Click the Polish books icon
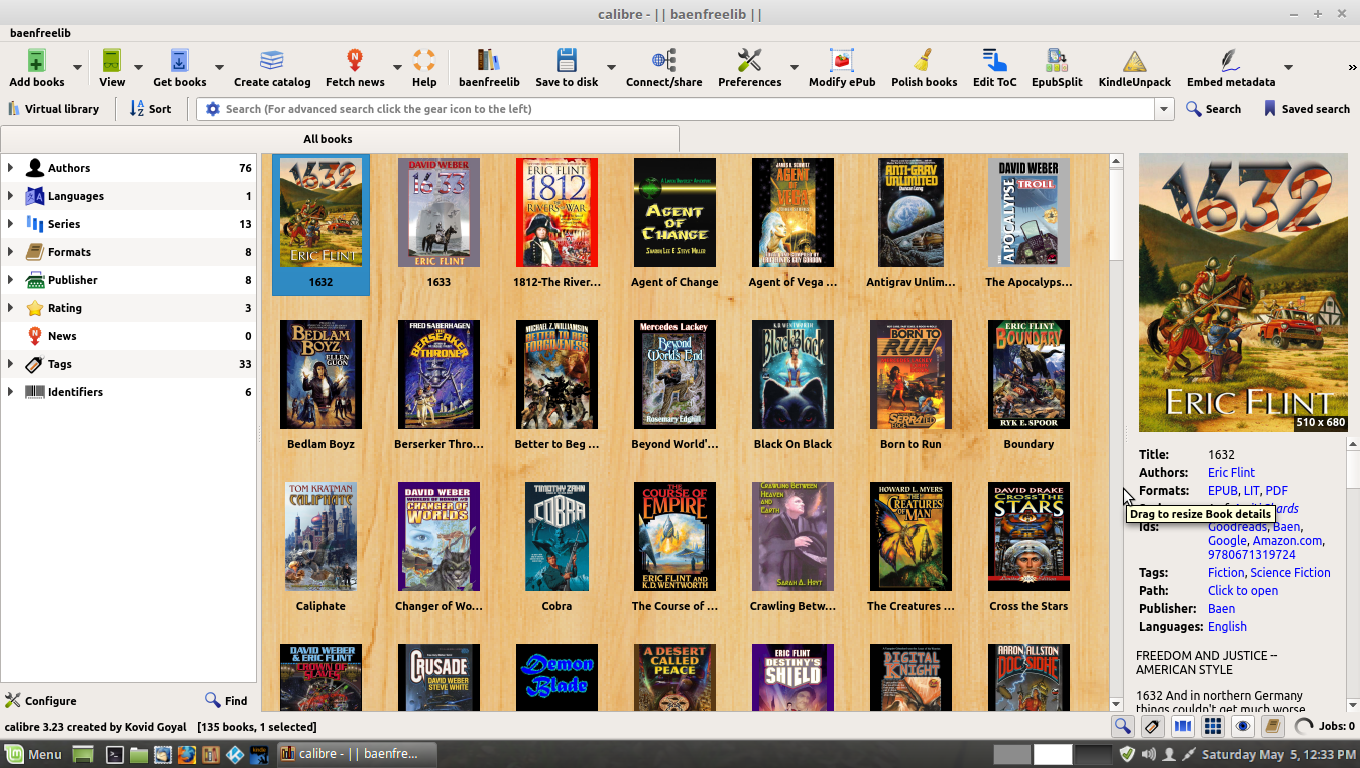Viewport: 1360px width, 768px height. 924,61
